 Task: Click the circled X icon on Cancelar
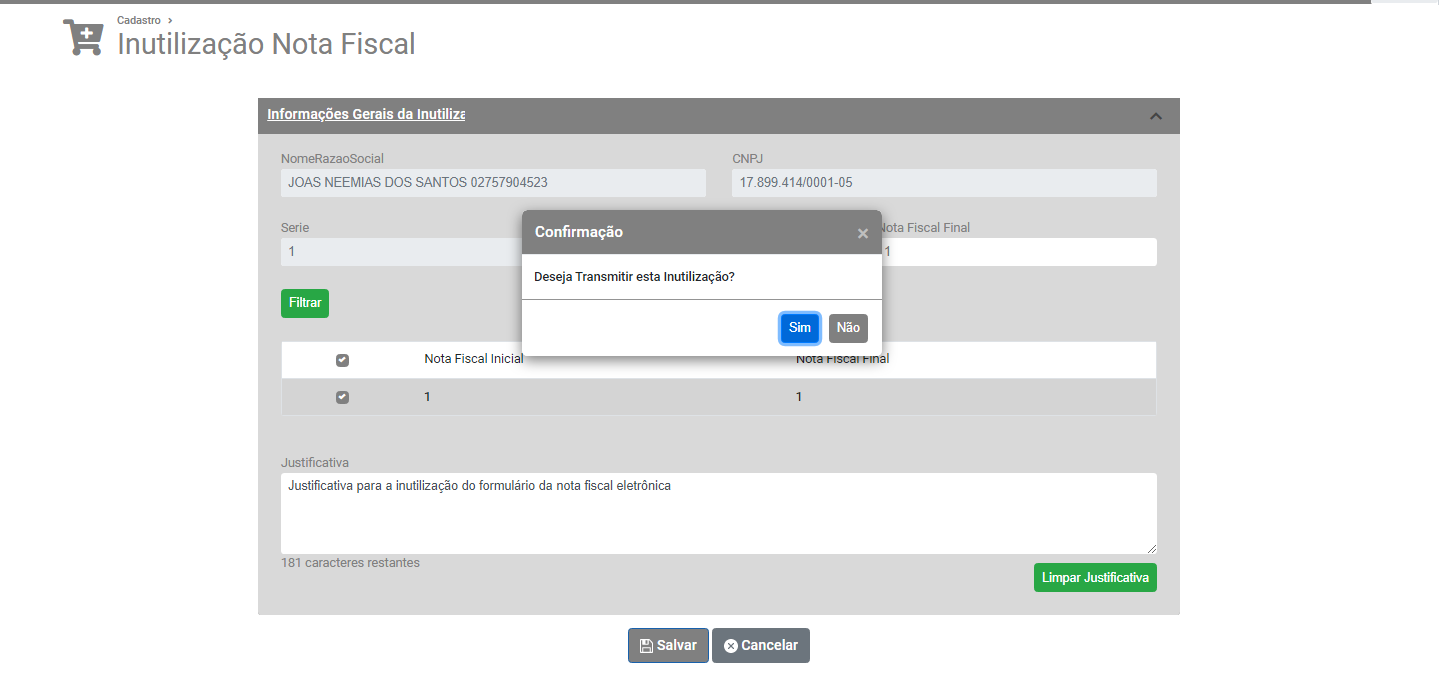click(x=731, y=646)
